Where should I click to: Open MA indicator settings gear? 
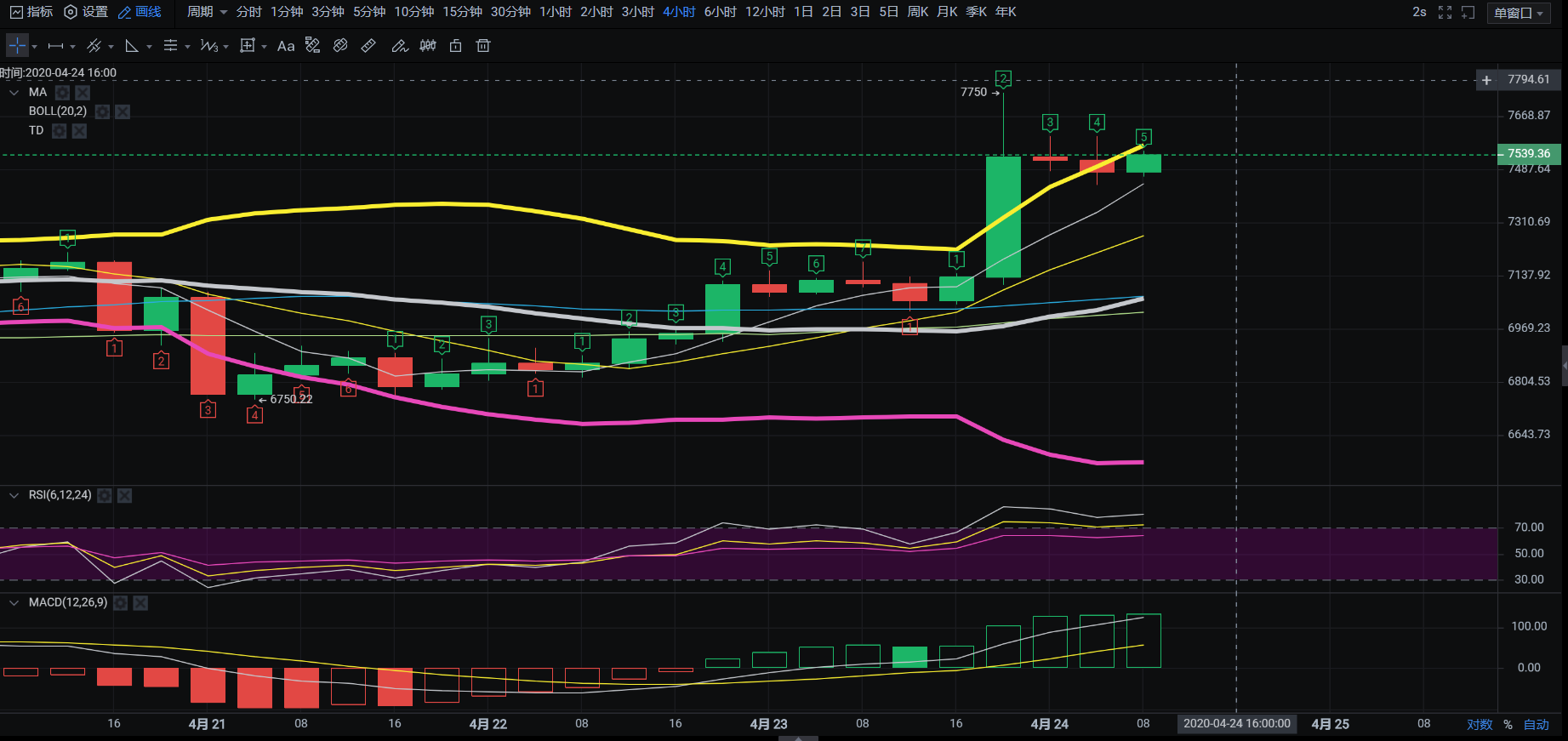coord(62,93)
